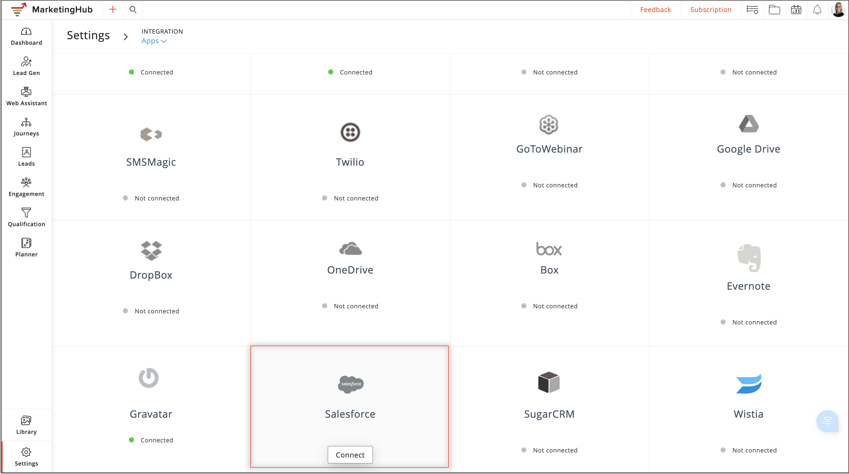Open the user profile avatar

(838, 9)
